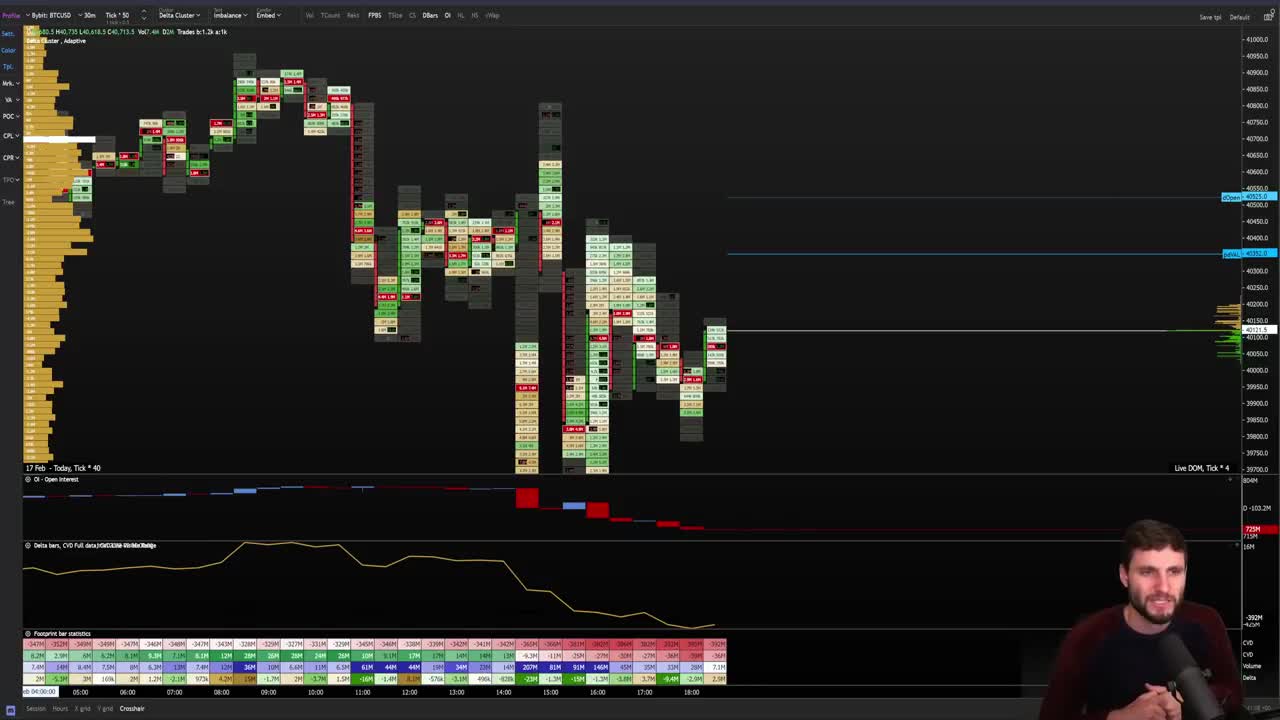The width and height of the screenshot is (1280, 720).
Task: Toggle the HL indicator
Action: coord(461,15)
